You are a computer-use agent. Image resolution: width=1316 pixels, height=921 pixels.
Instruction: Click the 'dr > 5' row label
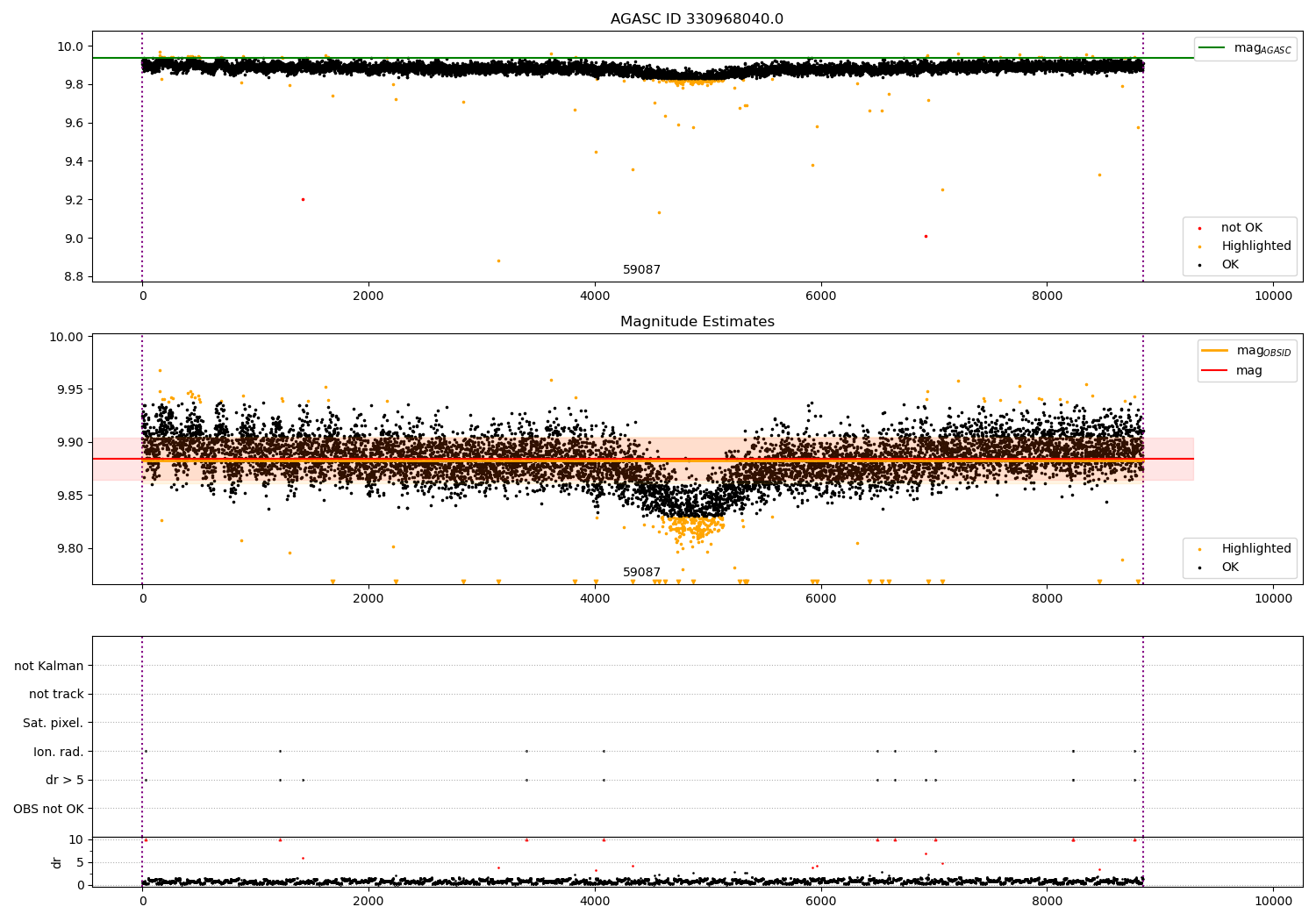tap(65, 780)
